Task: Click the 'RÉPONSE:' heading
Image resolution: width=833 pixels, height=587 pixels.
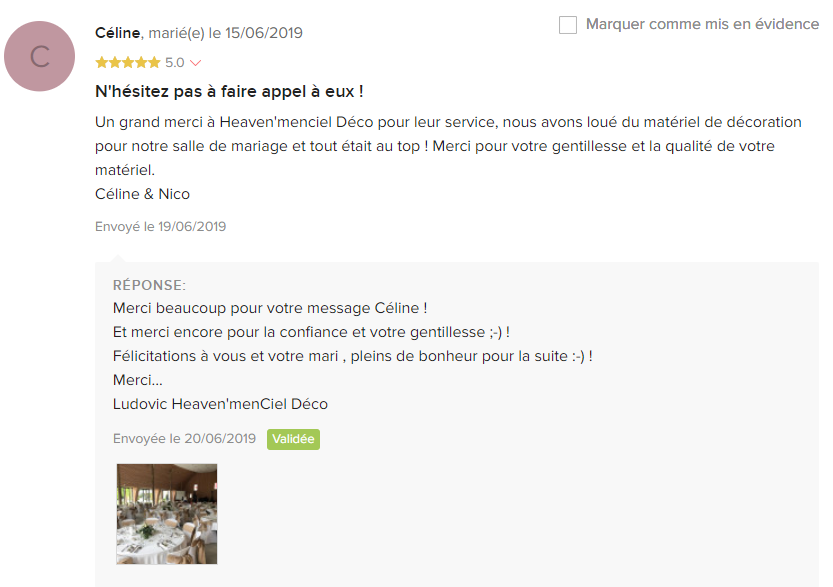Action: (x=149, y=285)
